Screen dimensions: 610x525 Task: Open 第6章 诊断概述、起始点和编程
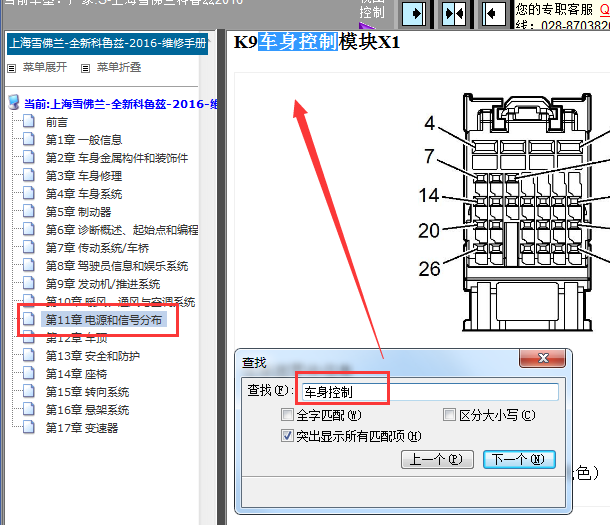122,230
